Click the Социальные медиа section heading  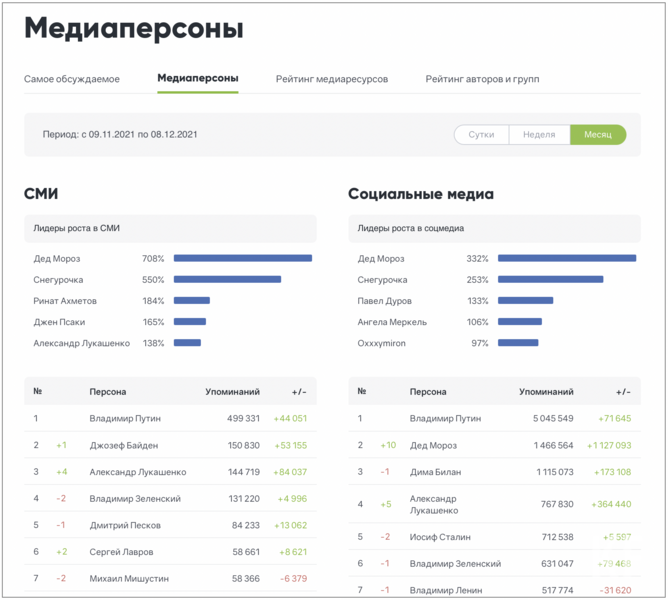point(421,194)
